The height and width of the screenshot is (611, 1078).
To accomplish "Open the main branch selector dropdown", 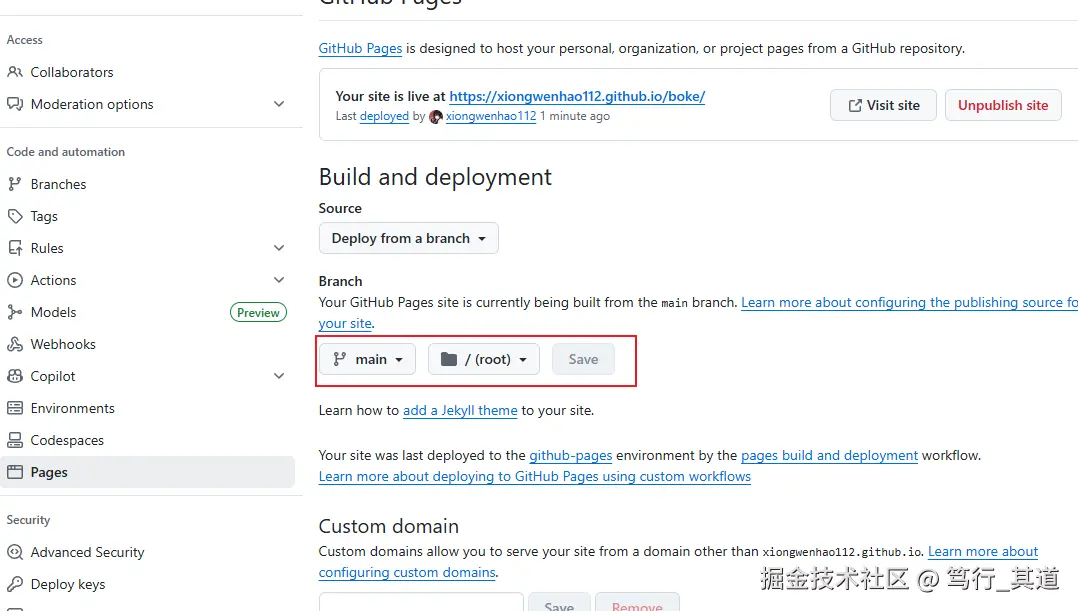I will pyautogui.click(x=367, y=359).
